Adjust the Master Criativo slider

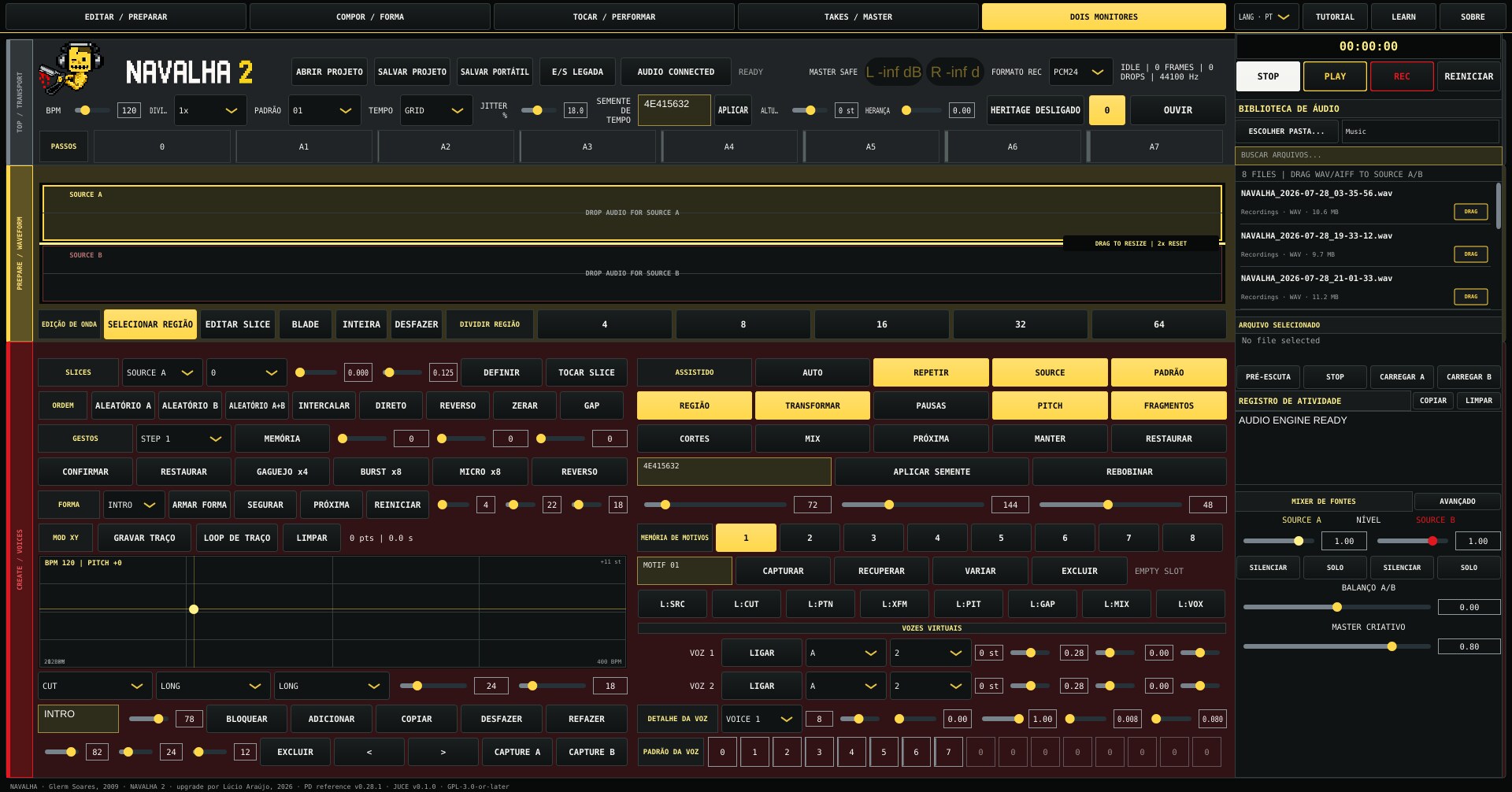[x=1336, y=646]
